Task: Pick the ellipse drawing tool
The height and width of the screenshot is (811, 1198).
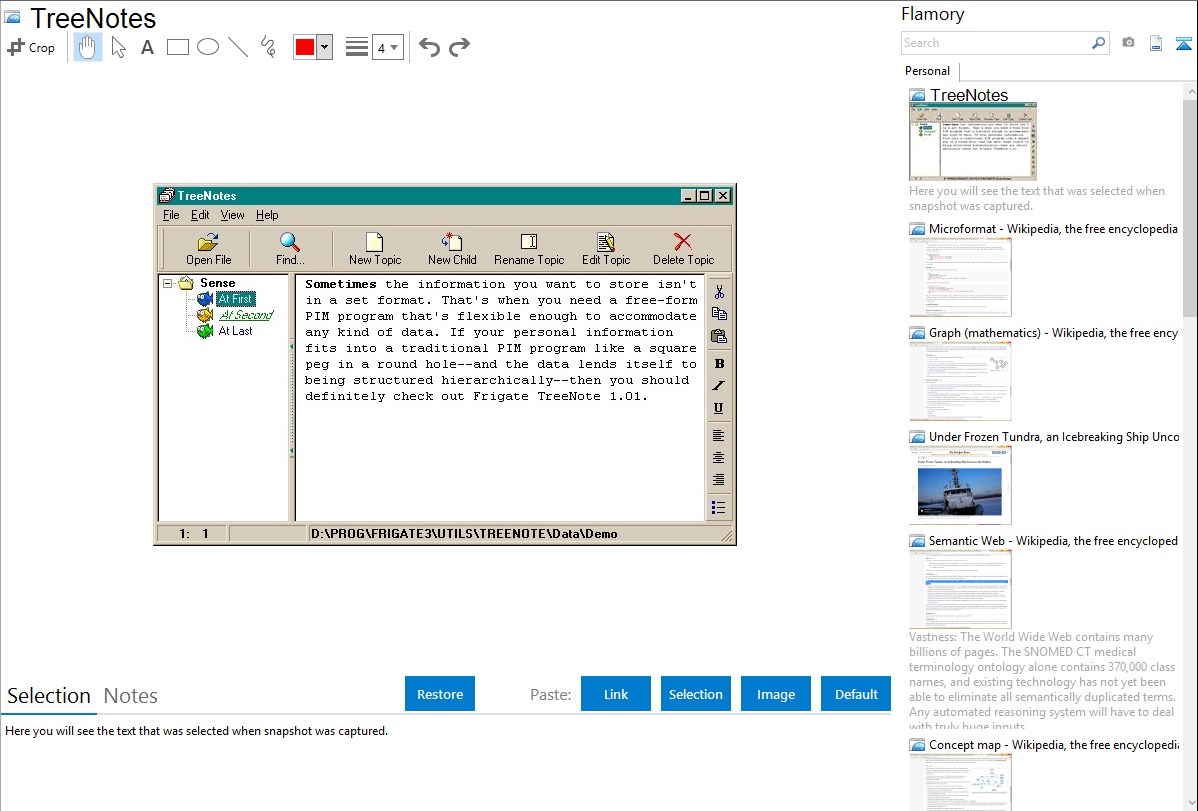Action: coord(208,47)
